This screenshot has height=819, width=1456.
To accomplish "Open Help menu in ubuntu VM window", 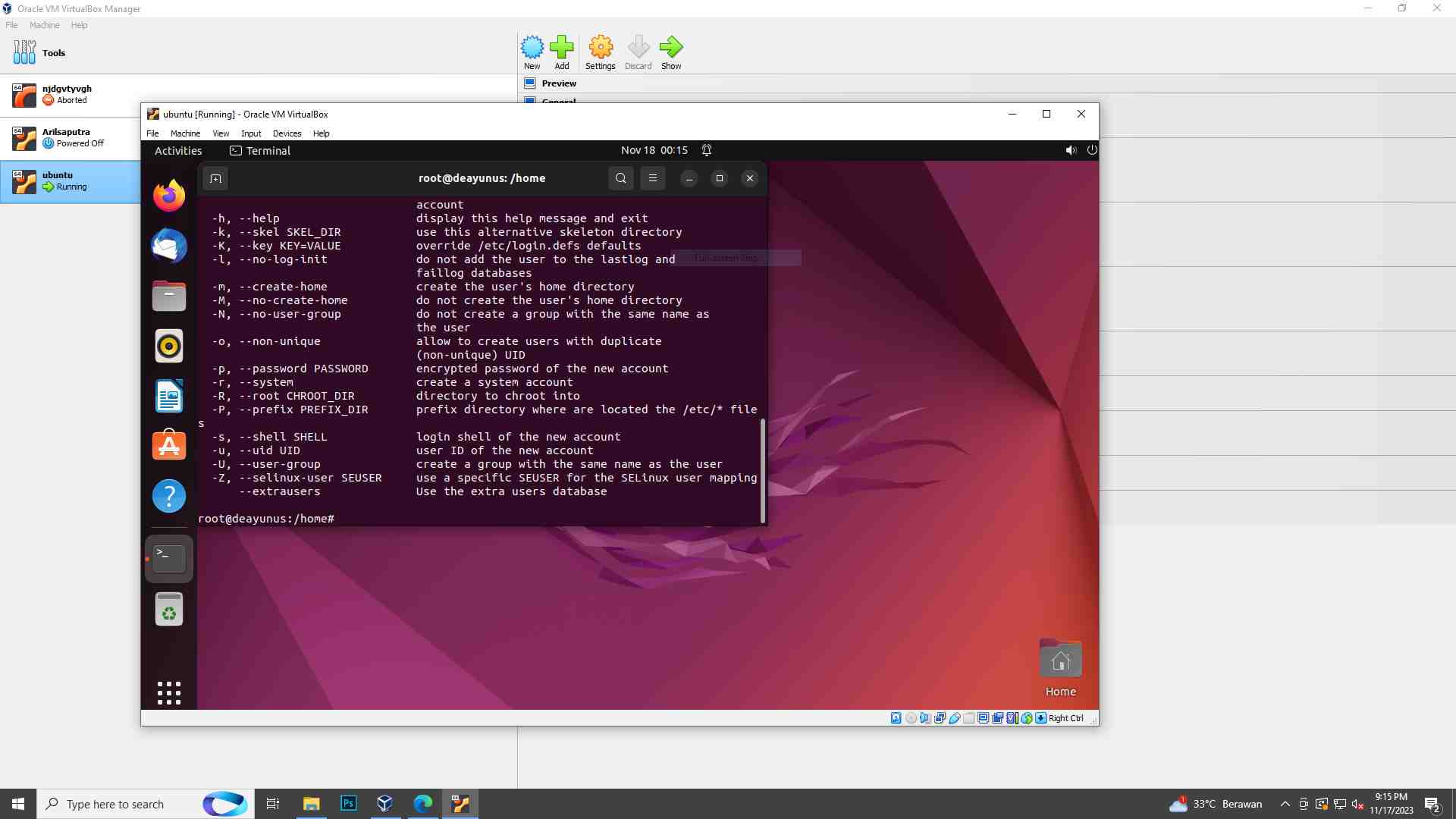I will pos(322,133).
